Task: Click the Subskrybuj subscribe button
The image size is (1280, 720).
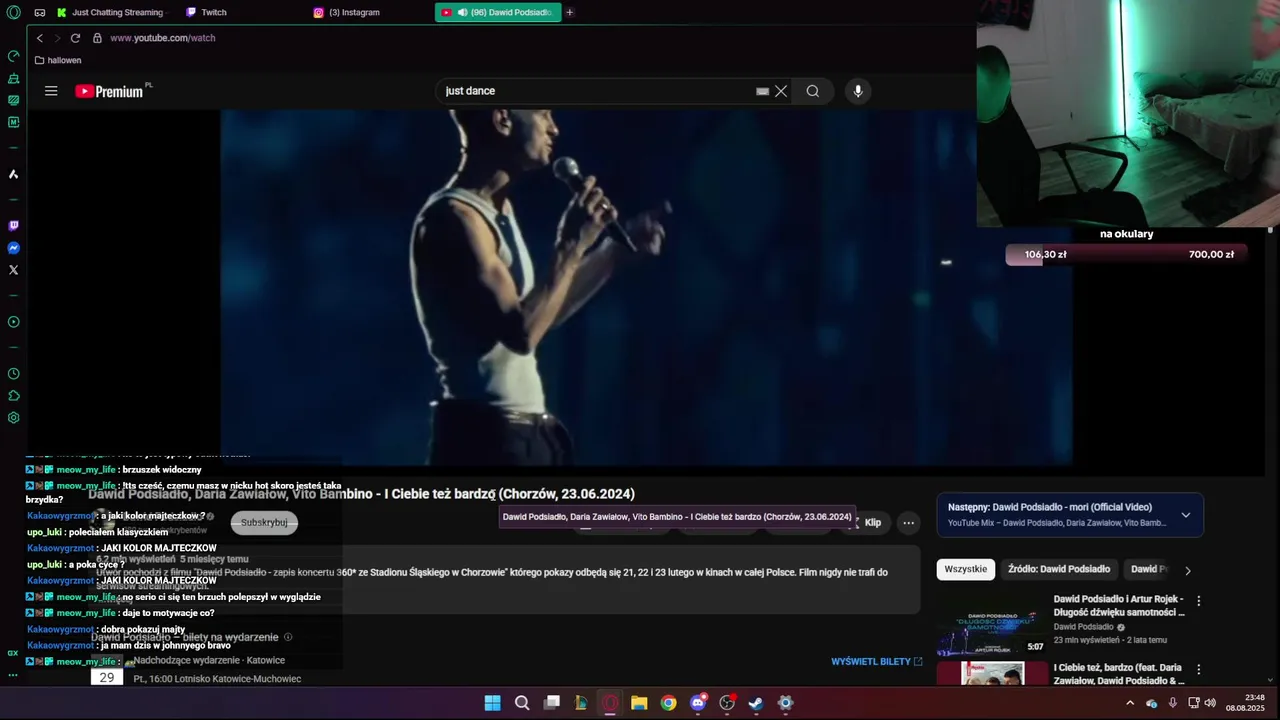Action: [x=264, y=522]
